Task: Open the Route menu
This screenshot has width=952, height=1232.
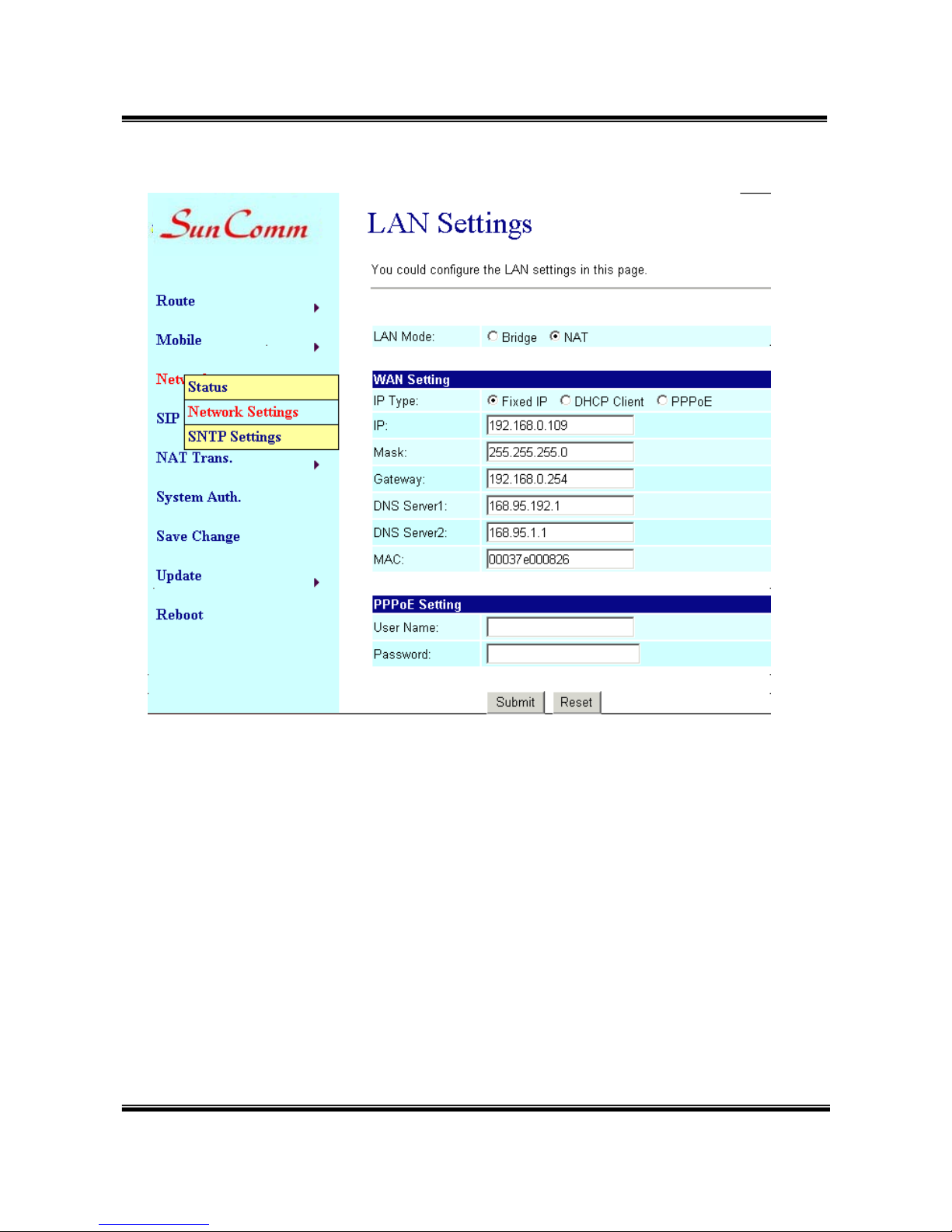Action: [x=176, y=301]
